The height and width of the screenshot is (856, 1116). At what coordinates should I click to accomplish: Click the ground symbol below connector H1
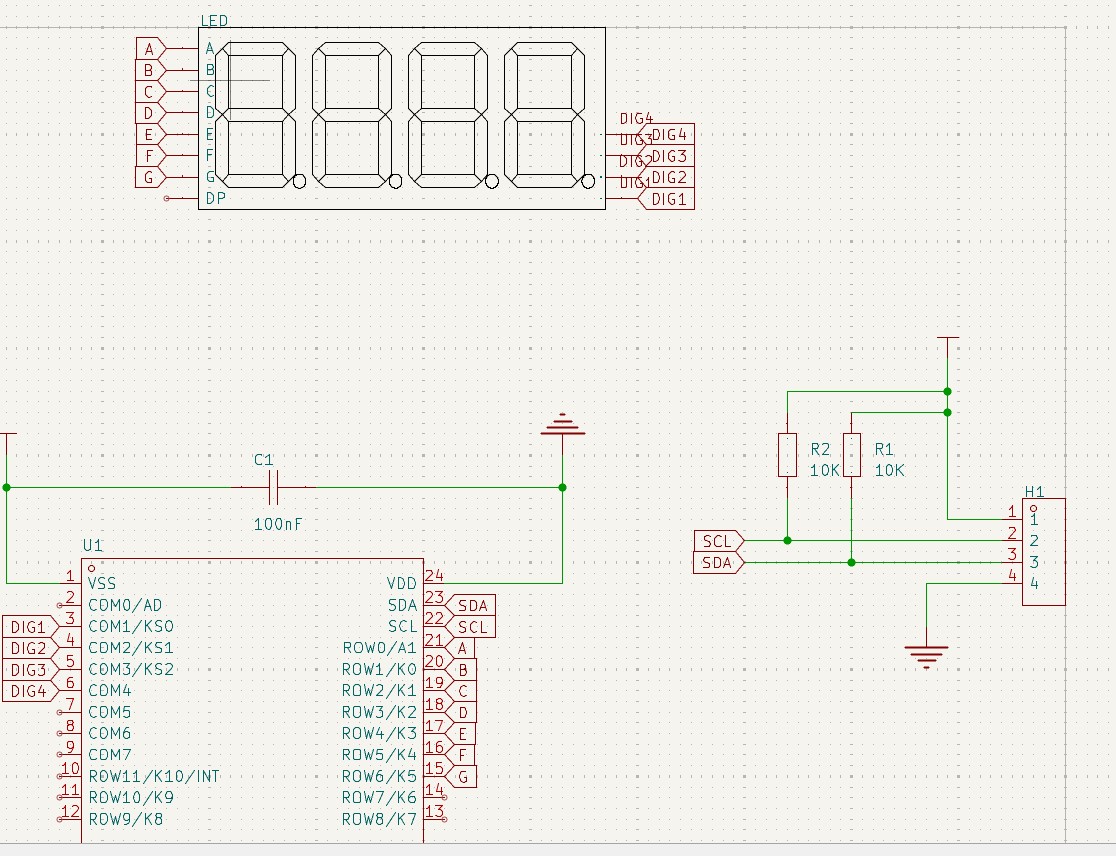(x=927, y=656)
